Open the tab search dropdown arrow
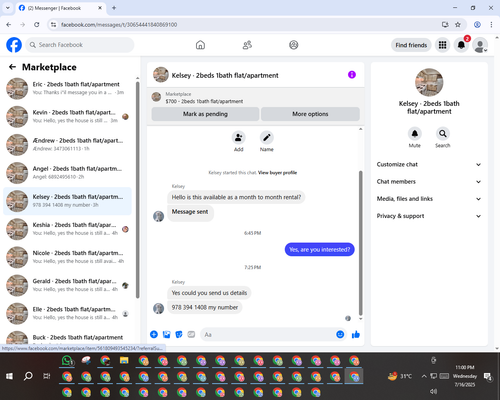This screenshot has height=400, width=500. click(8, 8)
